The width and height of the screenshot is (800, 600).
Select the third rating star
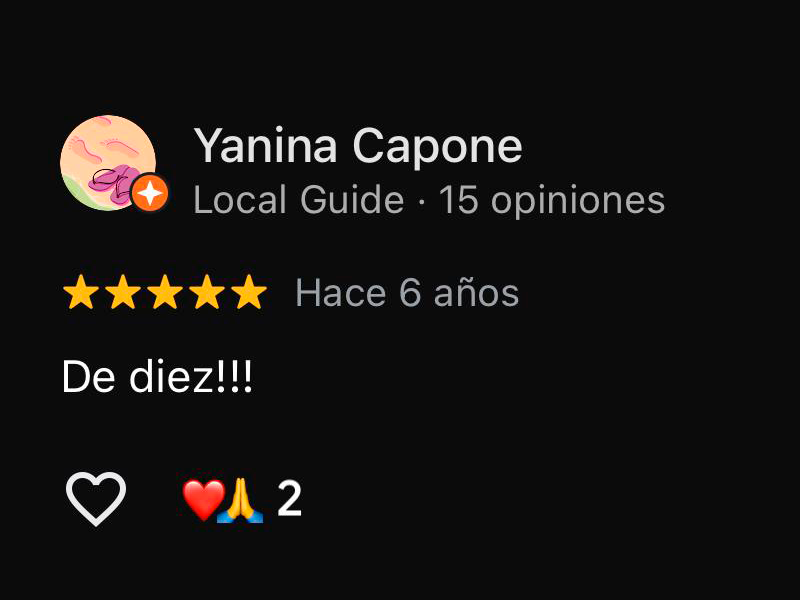pos(165,292)
